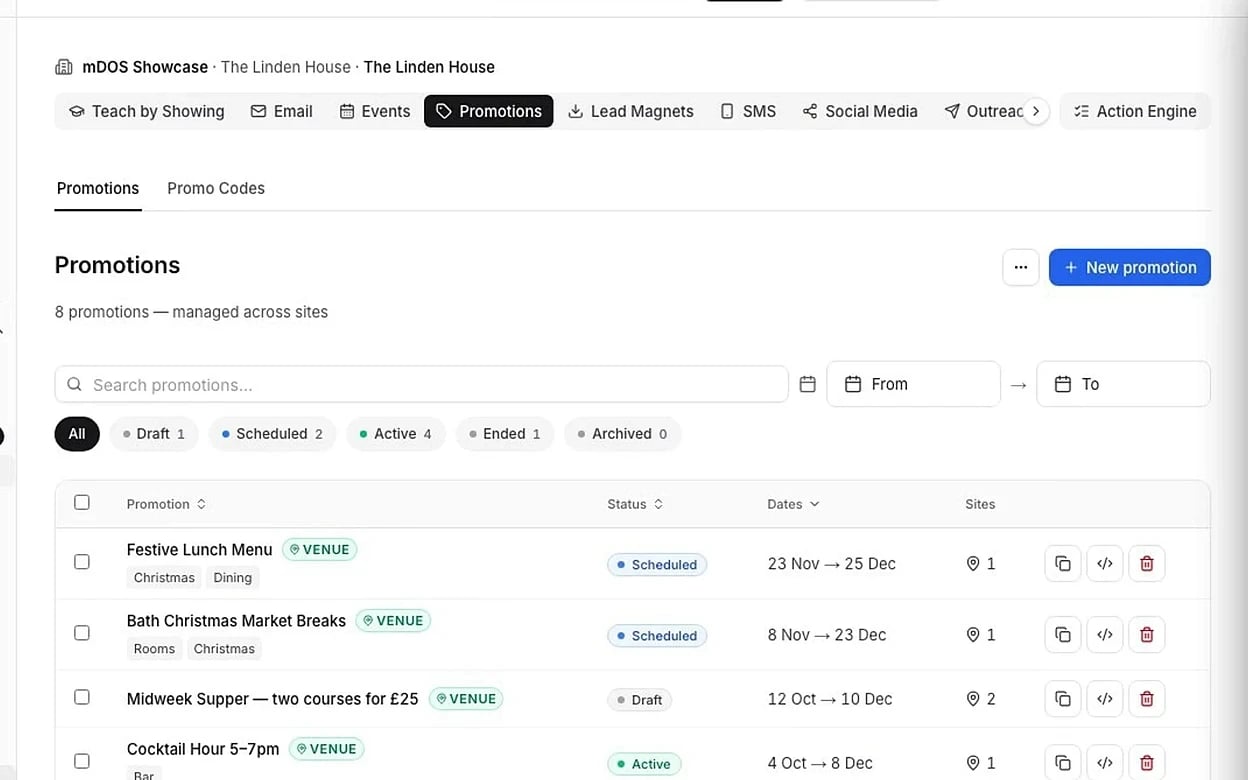The image size is (1248, 780).
Task: Delete the Cocktail Hour 5–7pm promotion
Action: point(1147,763)
